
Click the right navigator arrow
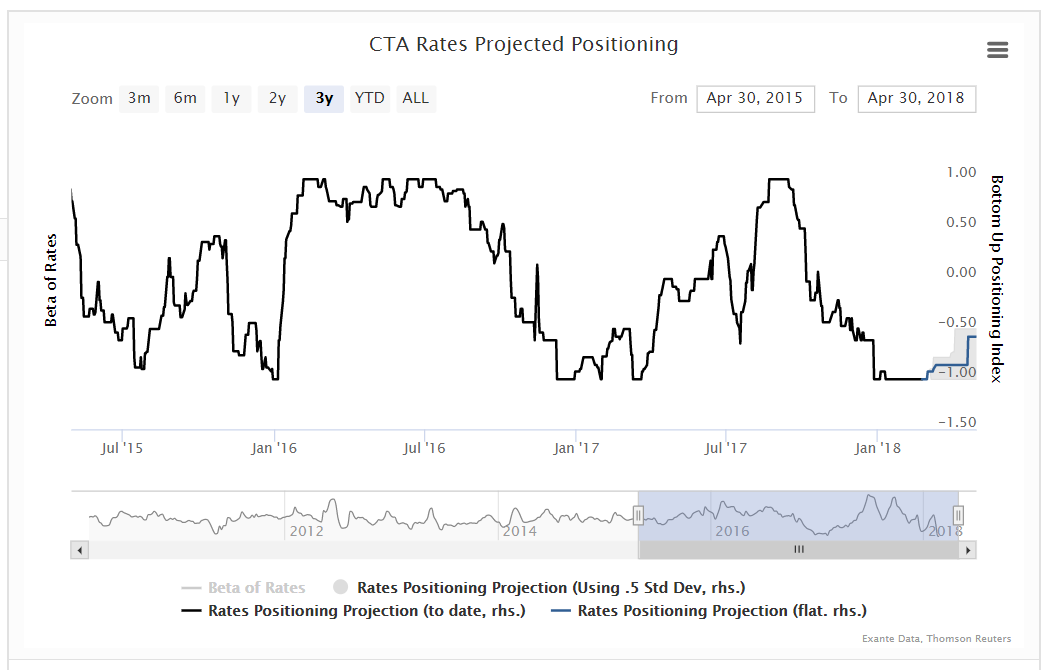coord(968,549)
